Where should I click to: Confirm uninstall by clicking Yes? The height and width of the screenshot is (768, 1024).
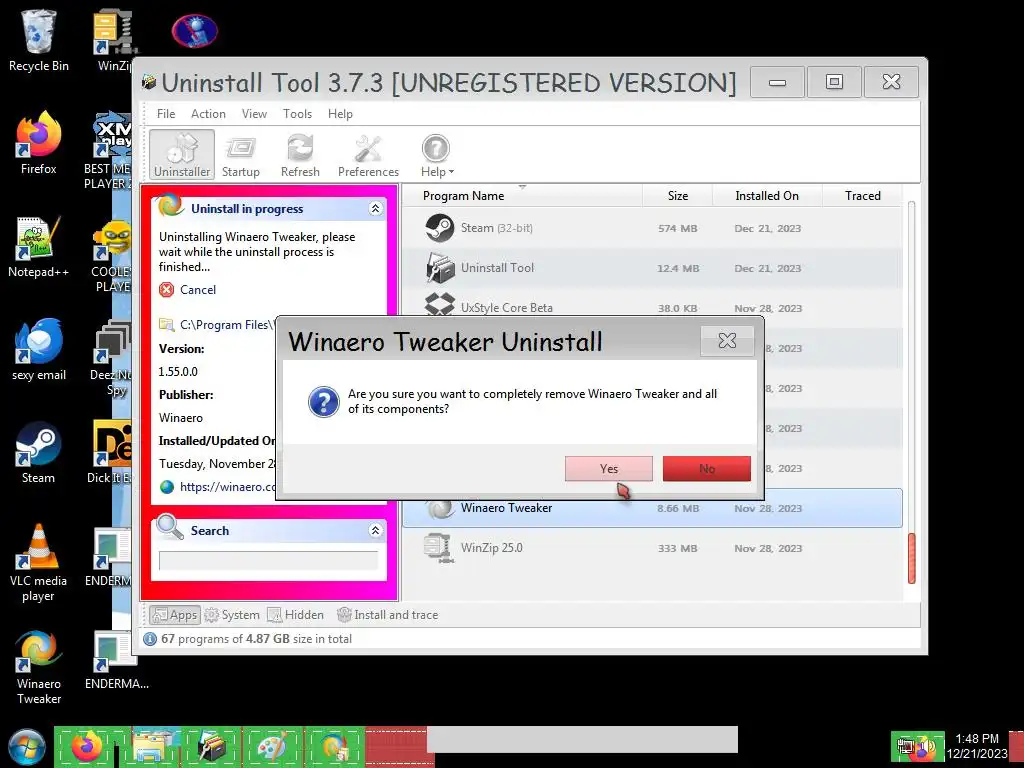tap(609, 468)
